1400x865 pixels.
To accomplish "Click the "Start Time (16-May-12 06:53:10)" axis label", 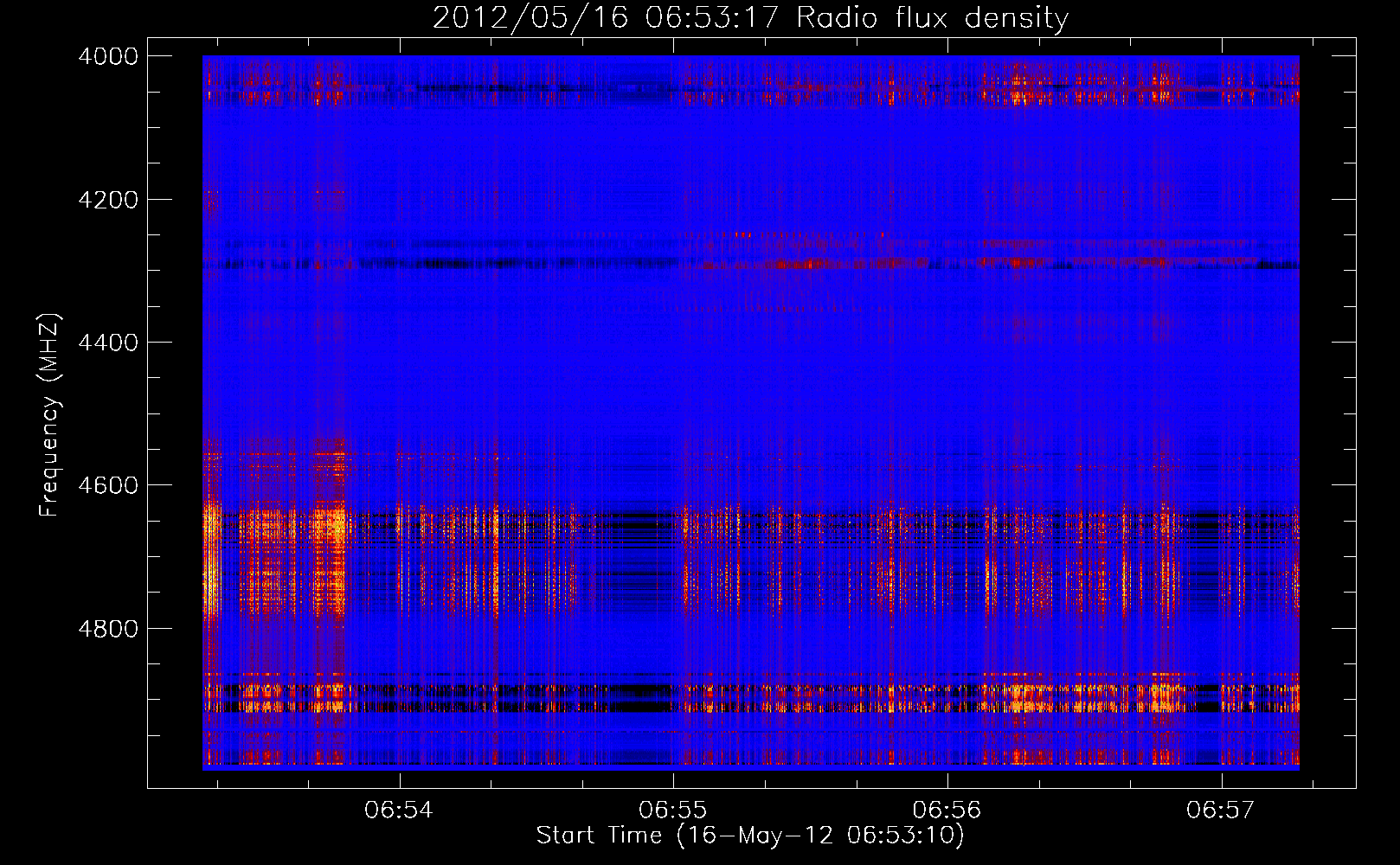I will [x=750, y=836].
